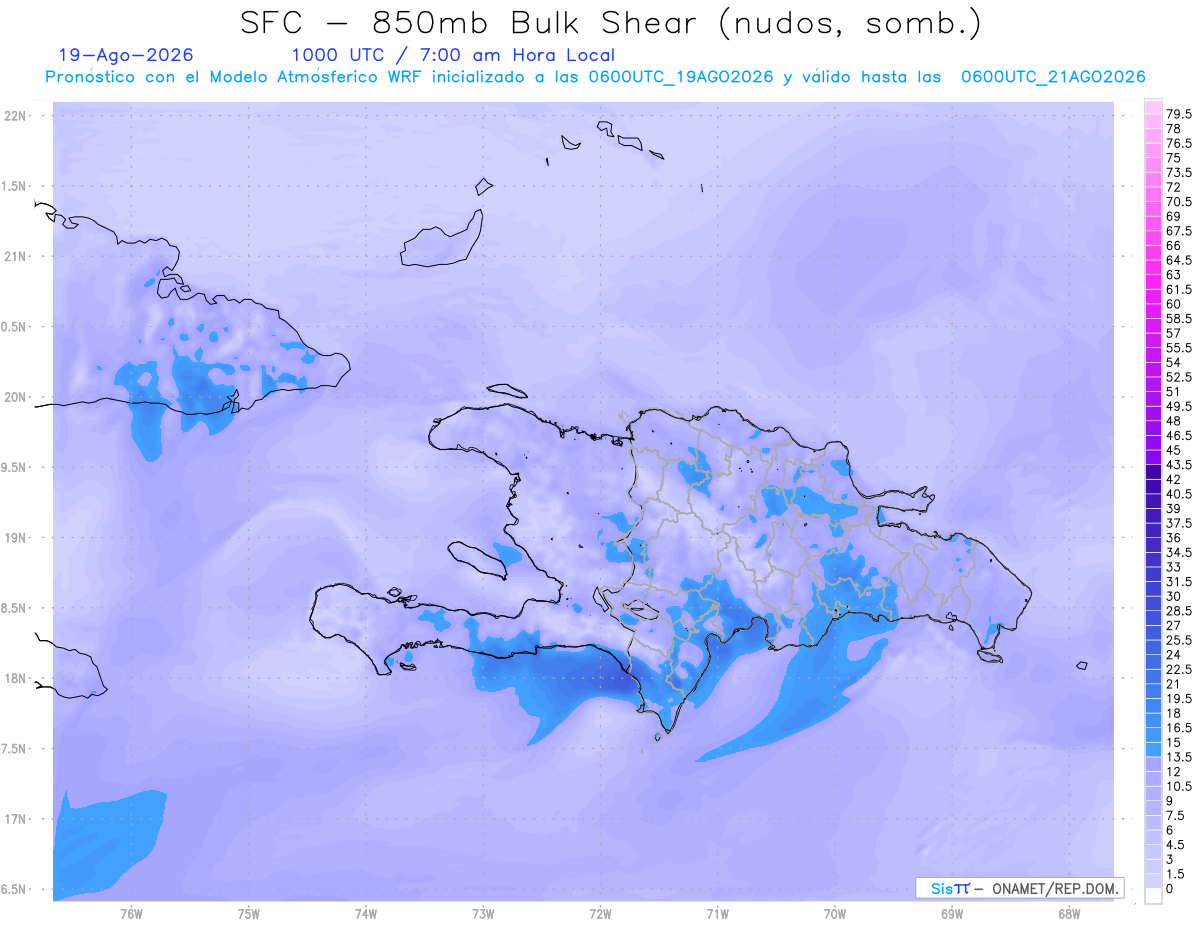Click the legend value 16.5

(1179, 727)
